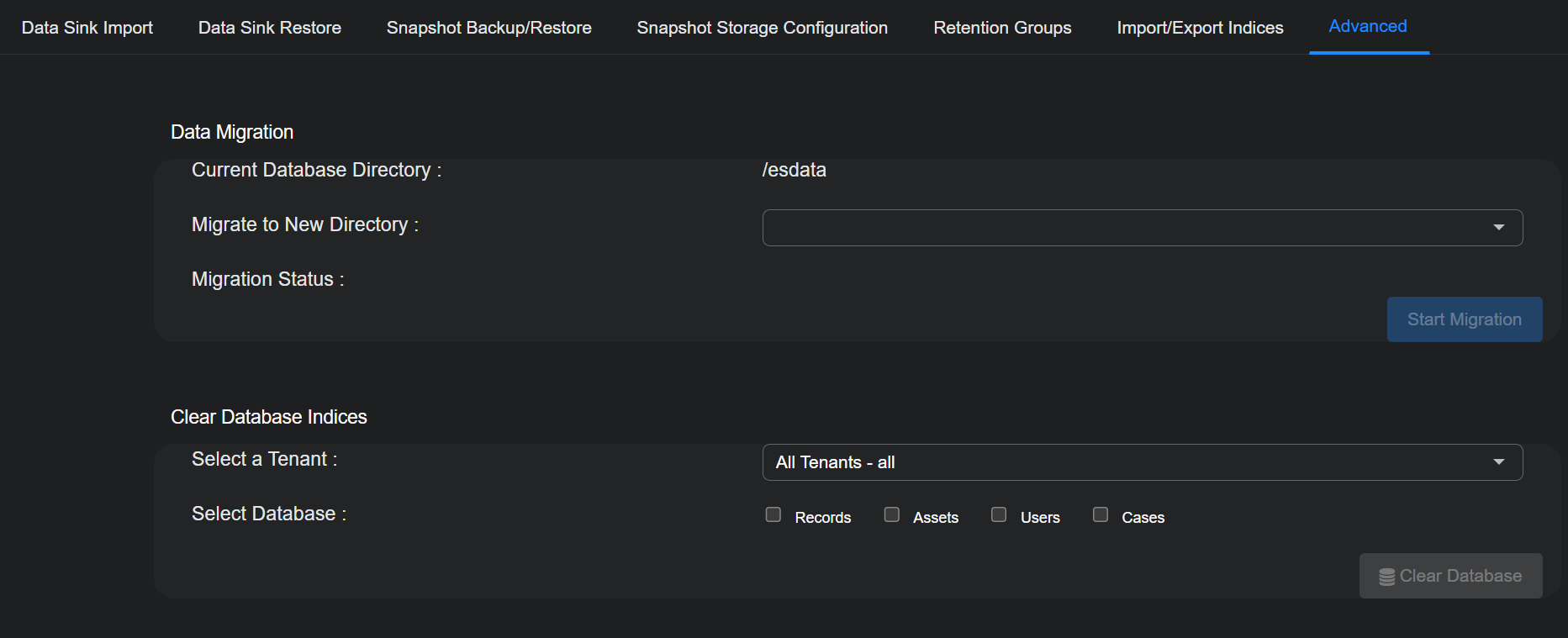Switch to the Retention Groups tab
The height and width of the screenshot is (638, 1568).
[x=1002, y=28]
